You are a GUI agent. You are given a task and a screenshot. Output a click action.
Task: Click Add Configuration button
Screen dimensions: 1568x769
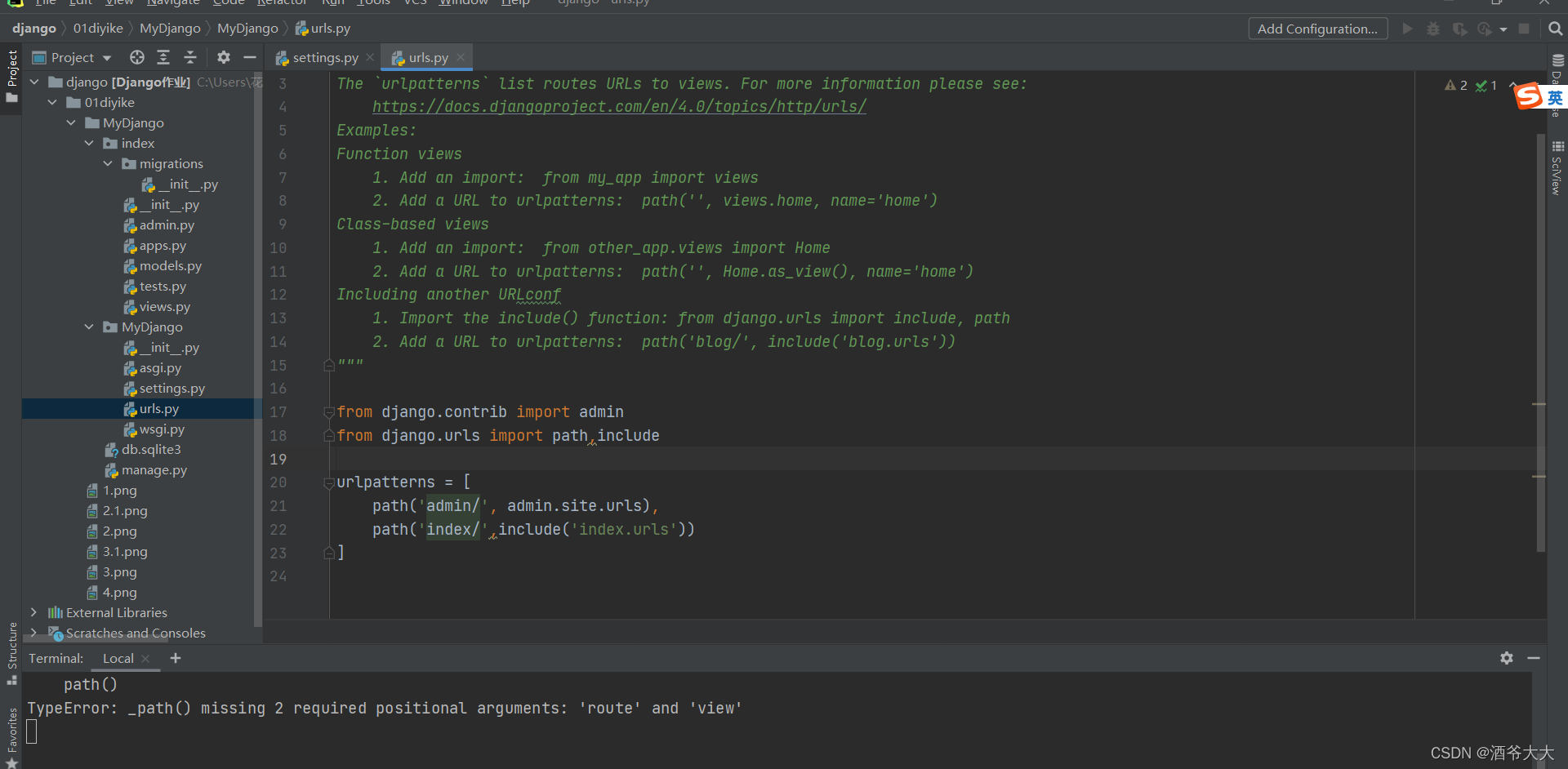click(1317, 29)
